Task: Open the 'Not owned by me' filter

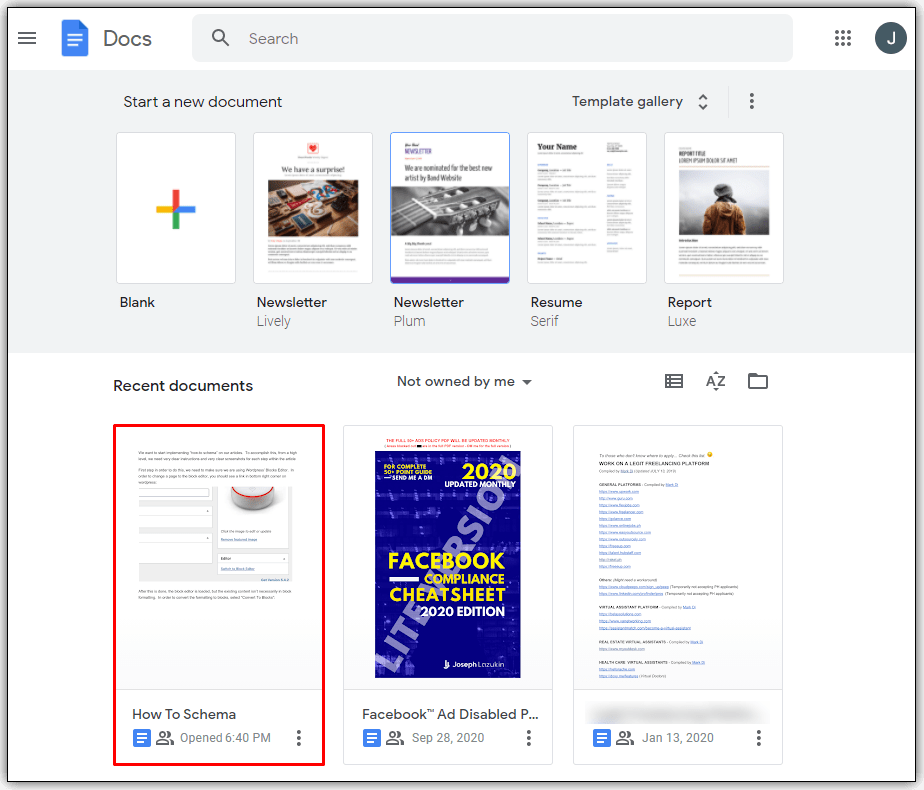Action: (464, 381)
